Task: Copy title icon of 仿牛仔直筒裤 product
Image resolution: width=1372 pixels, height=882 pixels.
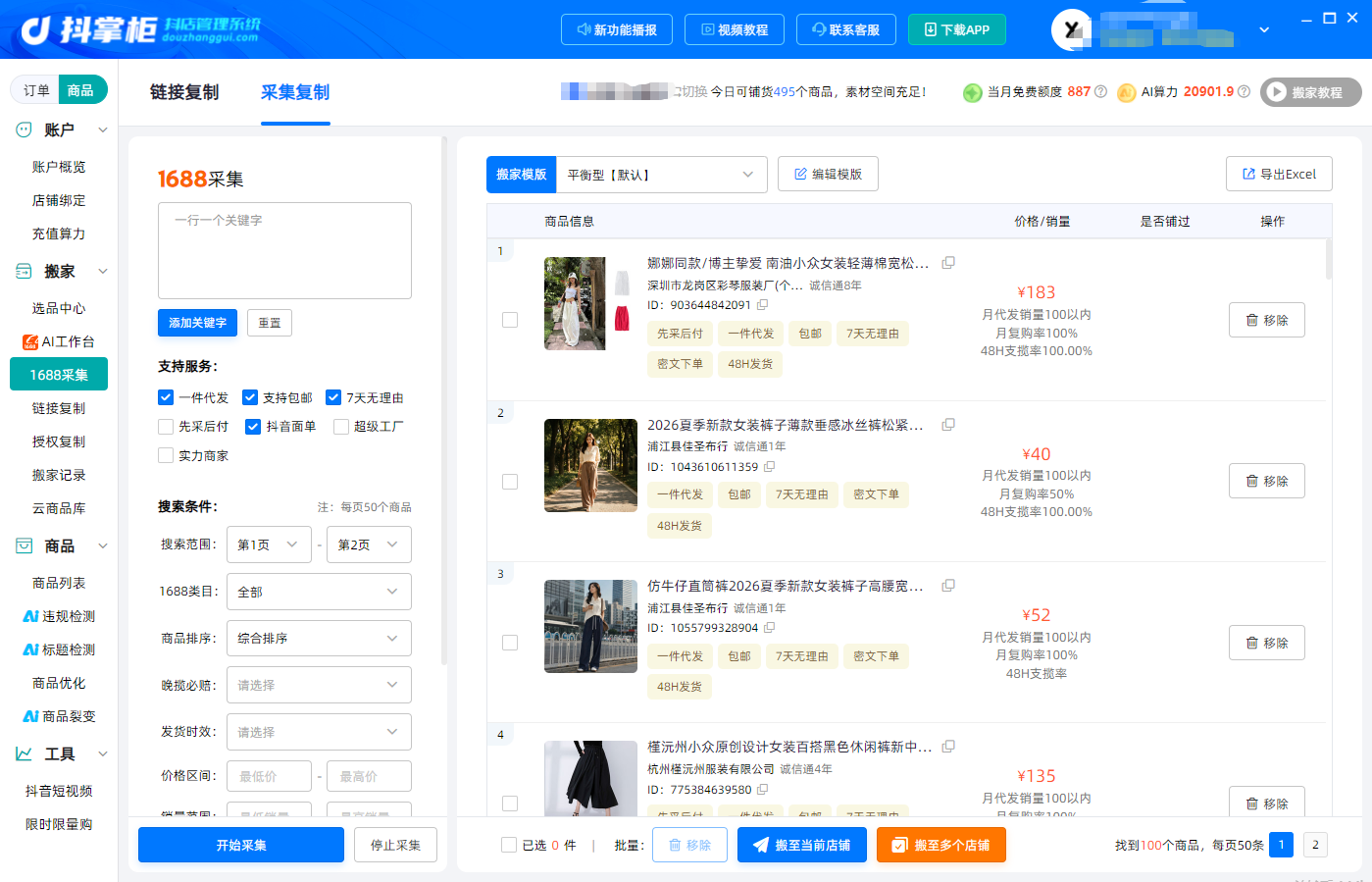Action: (948, 586)
